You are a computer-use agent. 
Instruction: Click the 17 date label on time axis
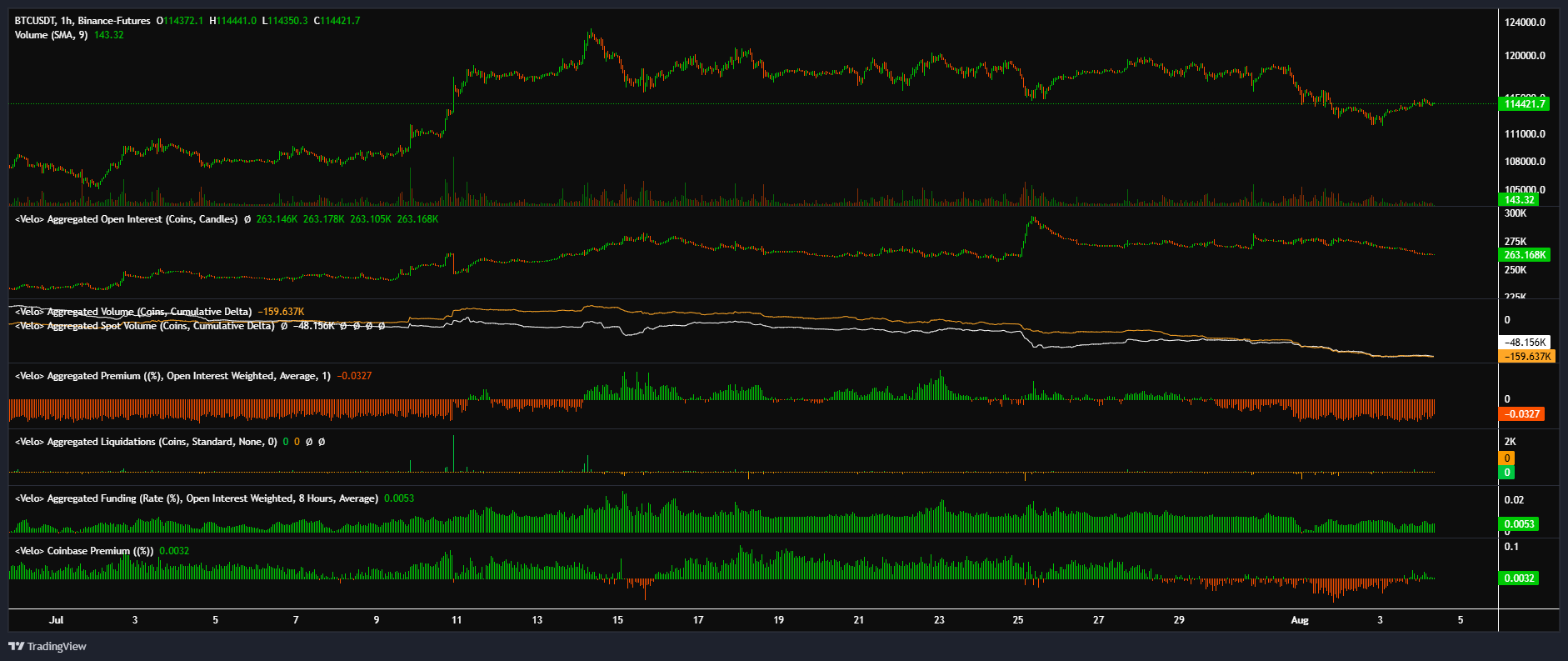pyautogui.click(x=698, y=620)
